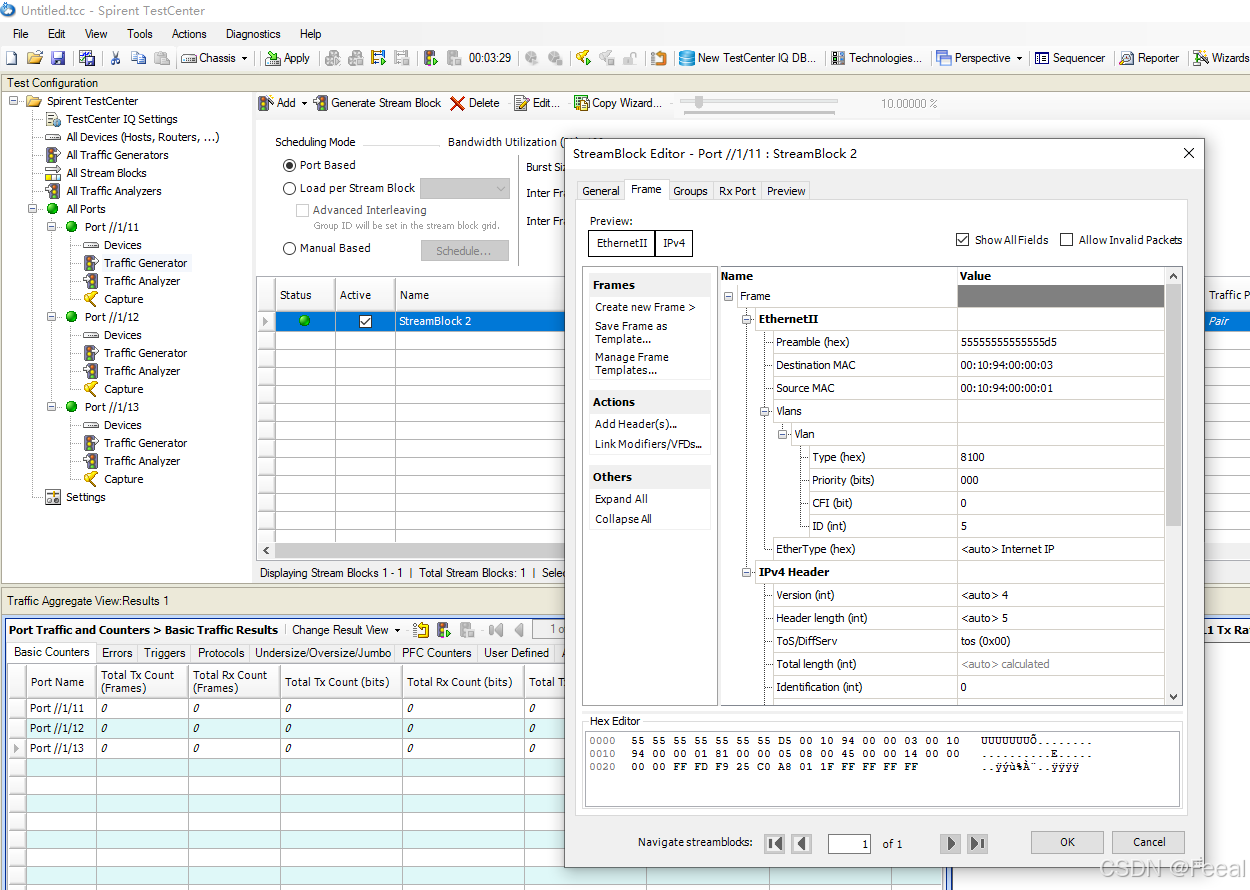Open Change Result View dropdown

click(x=346, y=630)
